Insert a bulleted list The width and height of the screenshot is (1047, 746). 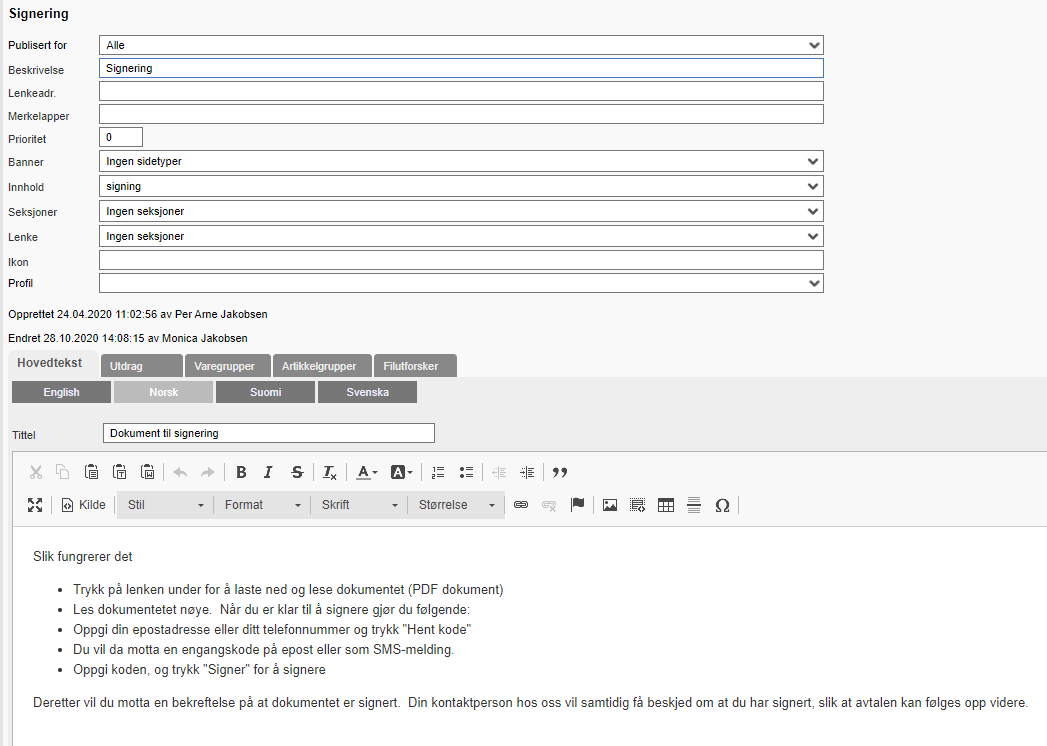(x=466, y=472)
